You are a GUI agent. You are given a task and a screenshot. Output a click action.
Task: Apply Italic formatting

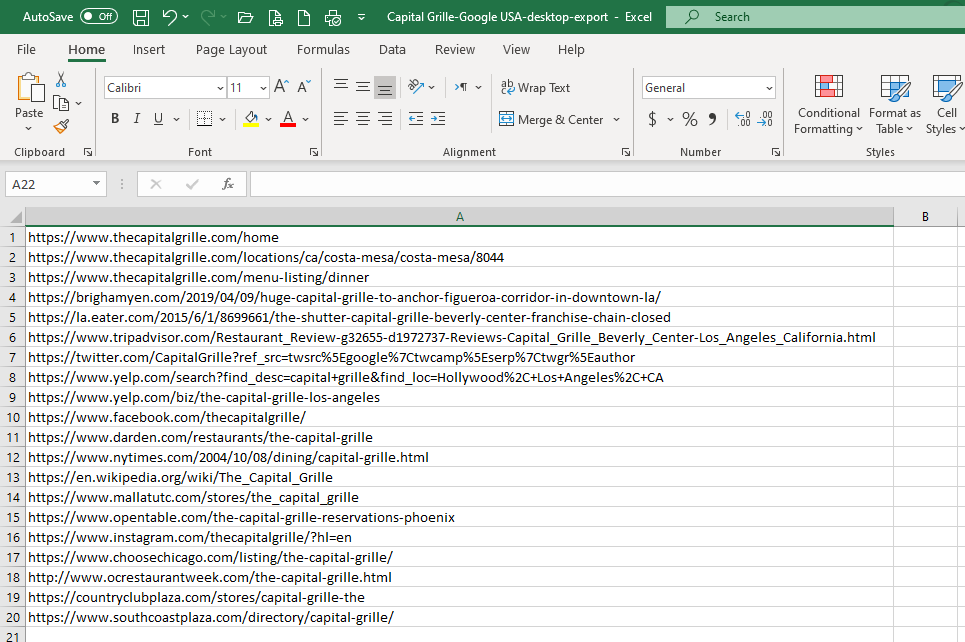tap(137, 119)
